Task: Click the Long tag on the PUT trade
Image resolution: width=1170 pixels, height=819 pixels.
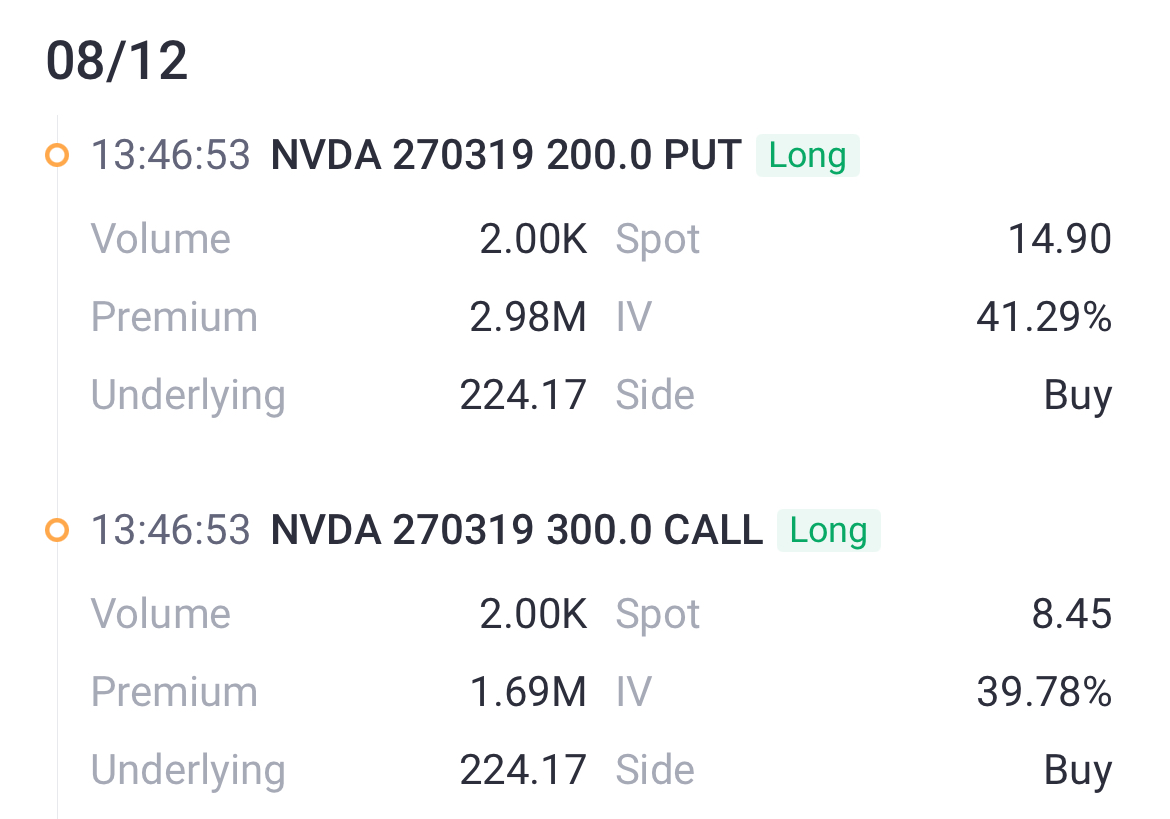Action: (x=807, y=155)
